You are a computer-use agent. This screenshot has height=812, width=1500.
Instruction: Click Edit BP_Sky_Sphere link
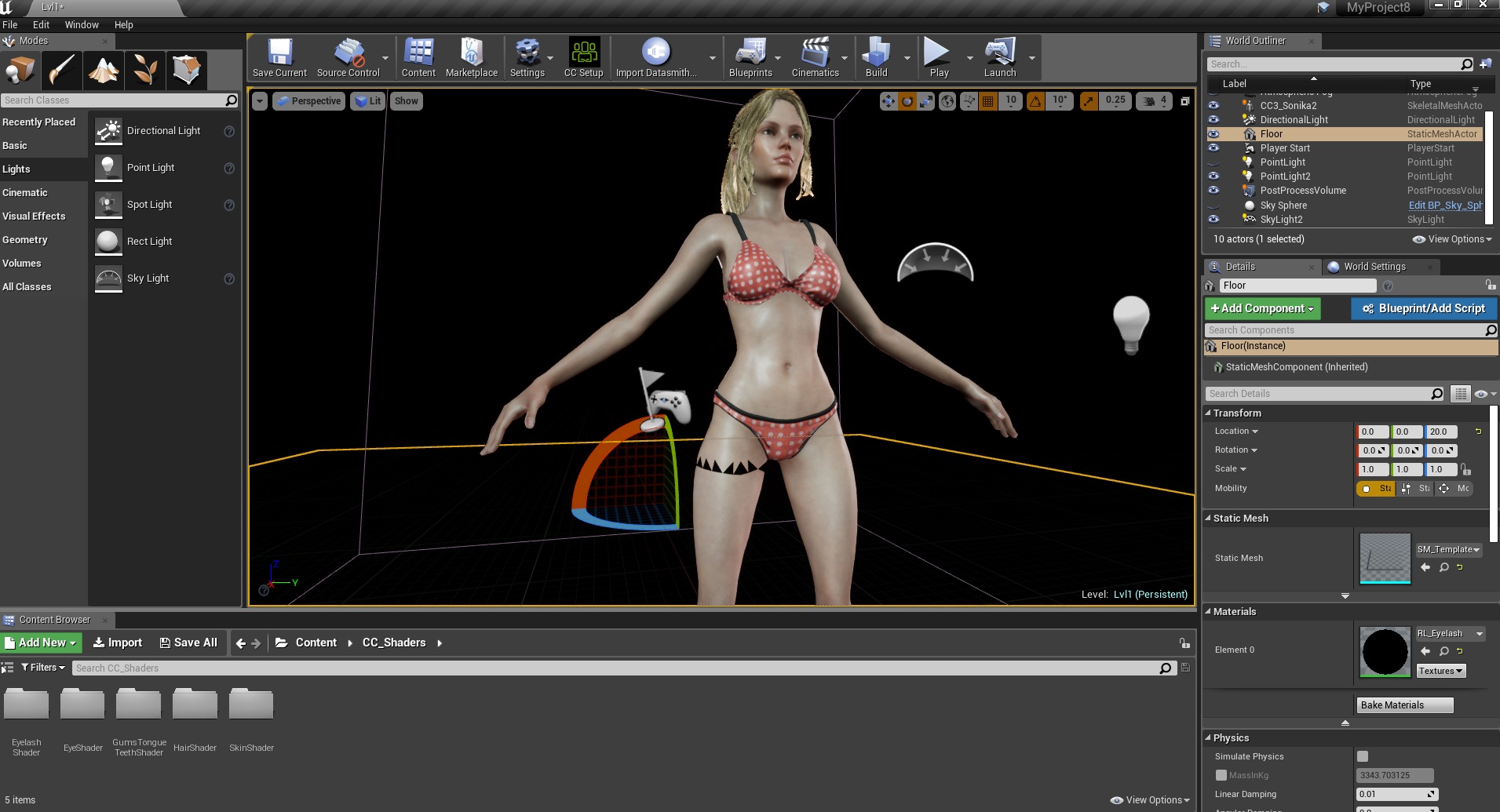pyautogui.click(x=1445, y=206)
